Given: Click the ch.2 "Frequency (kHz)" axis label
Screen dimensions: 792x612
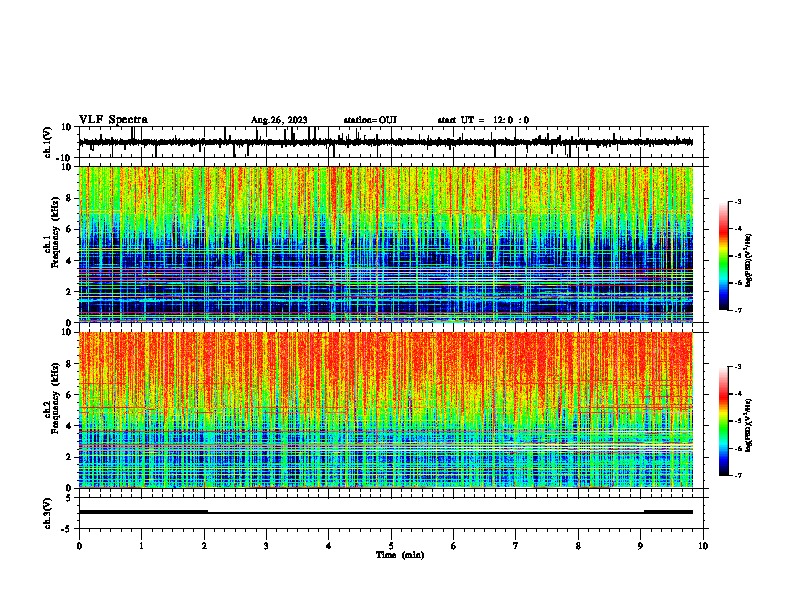Looking at the screenshot, I should click(56, 398).
